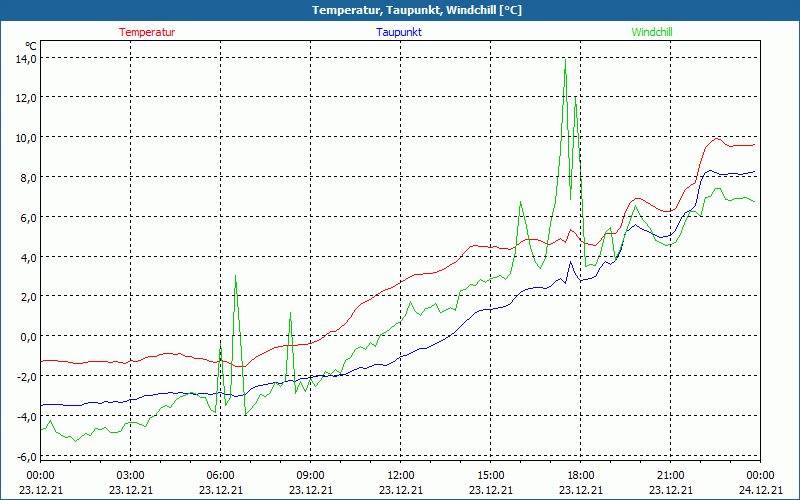Click the 06:00 time label on the x-axis
This screenshot has height=500, width=800.
pos(220,475)
